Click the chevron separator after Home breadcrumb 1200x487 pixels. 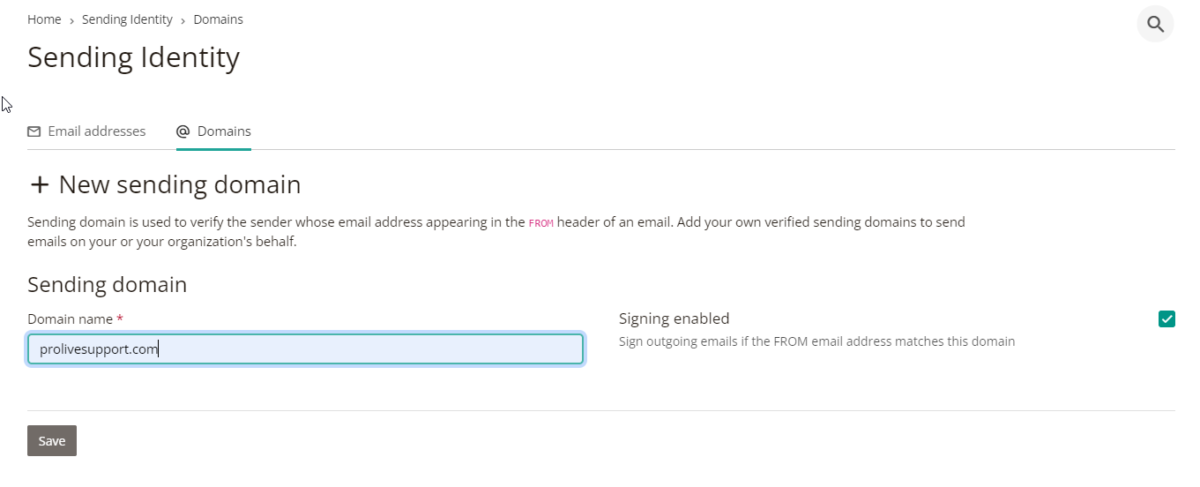72,20
